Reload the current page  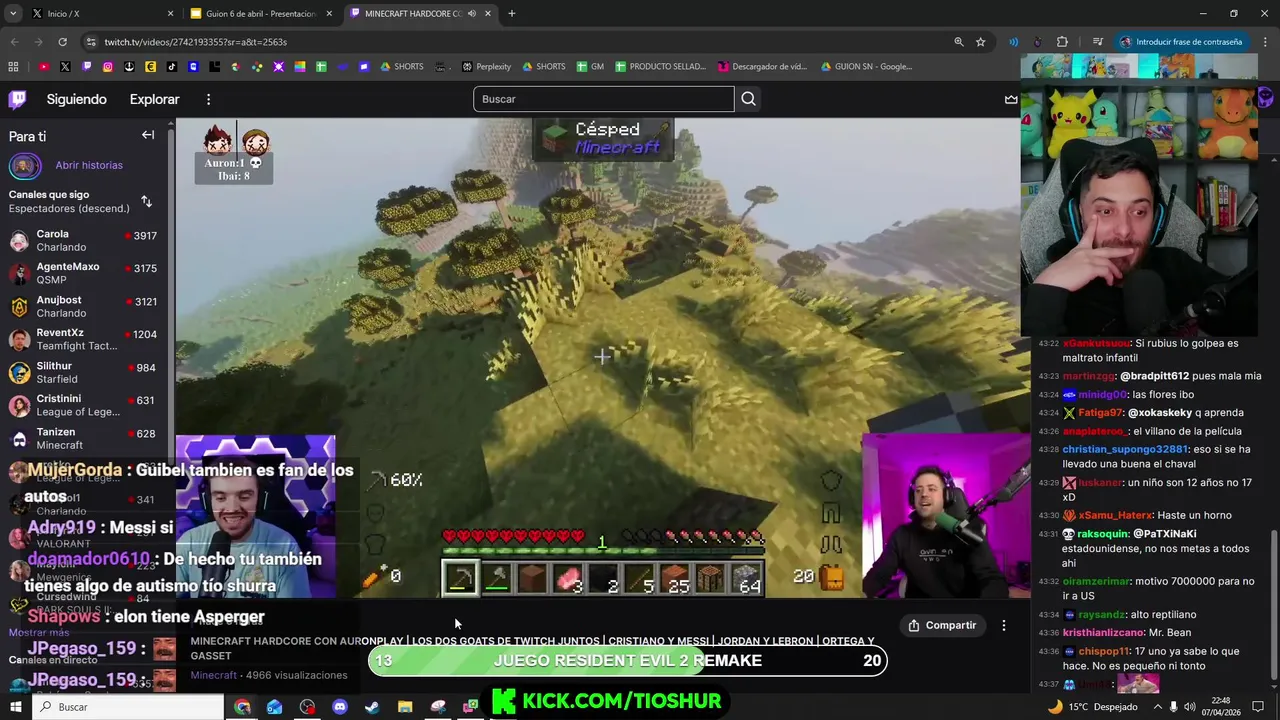[x=62, y=42]
